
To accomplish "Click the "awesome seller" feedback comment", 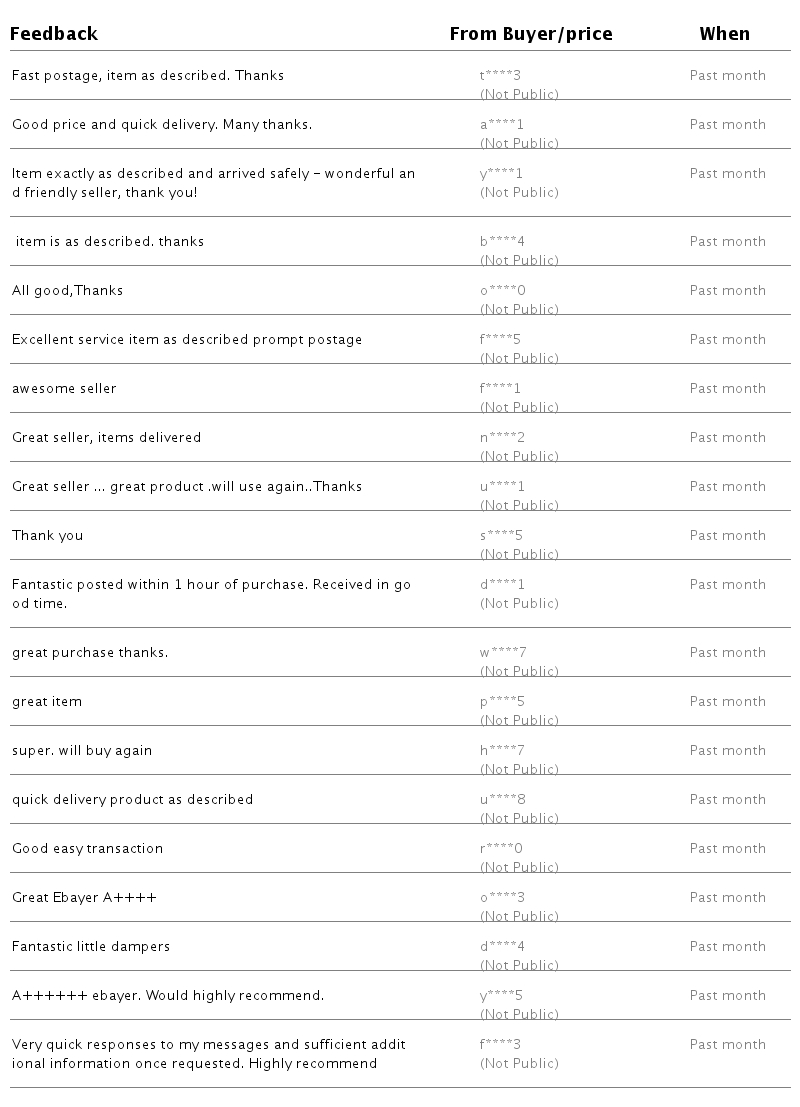I will [x=64, y=389].
